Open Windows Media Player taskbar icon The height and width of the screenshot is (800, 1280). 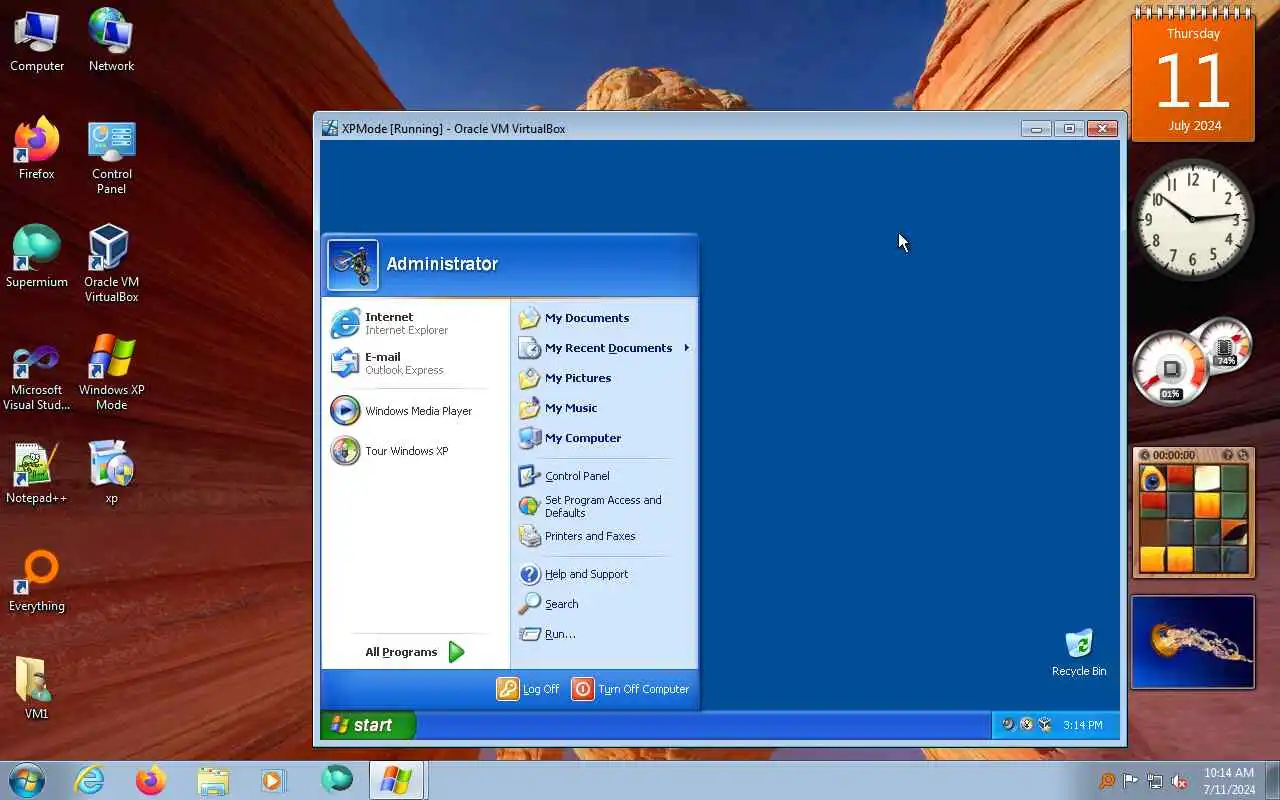coord(274,780)
